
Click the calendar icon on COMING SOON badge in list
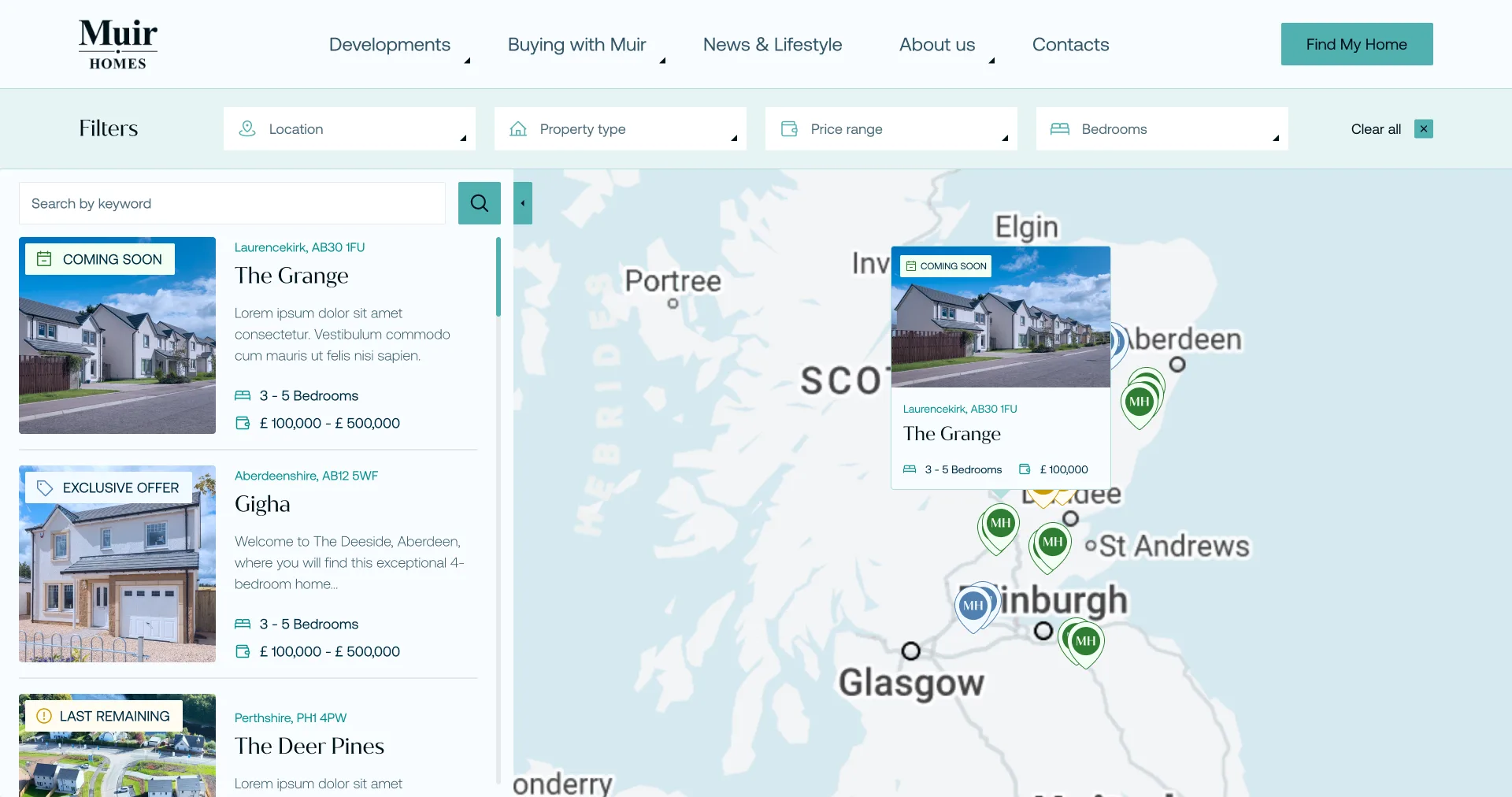point(45,259)
